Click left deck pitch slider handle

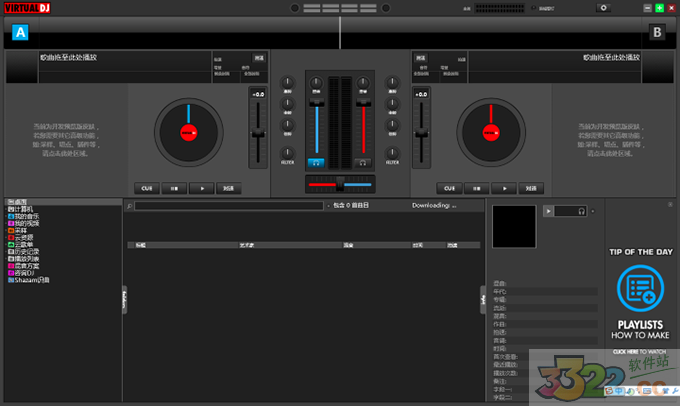(258, 134)
